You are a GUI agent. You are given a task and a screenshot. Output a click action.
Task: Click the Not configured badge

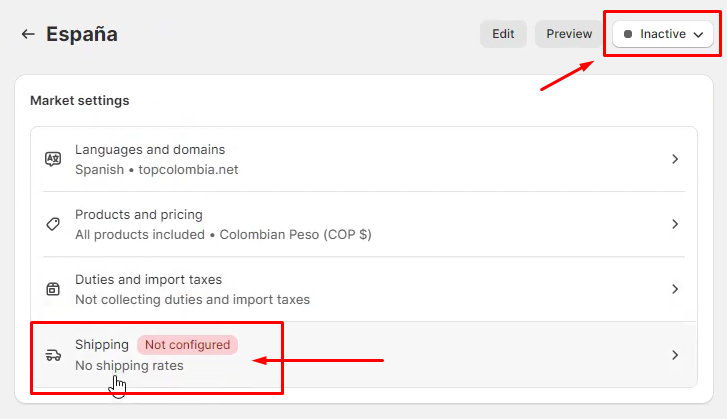187,345
